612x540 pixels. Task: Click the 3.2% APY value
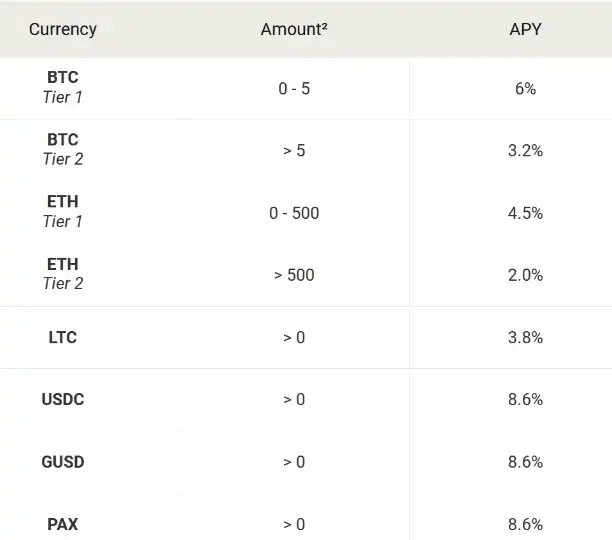(525, 150)
